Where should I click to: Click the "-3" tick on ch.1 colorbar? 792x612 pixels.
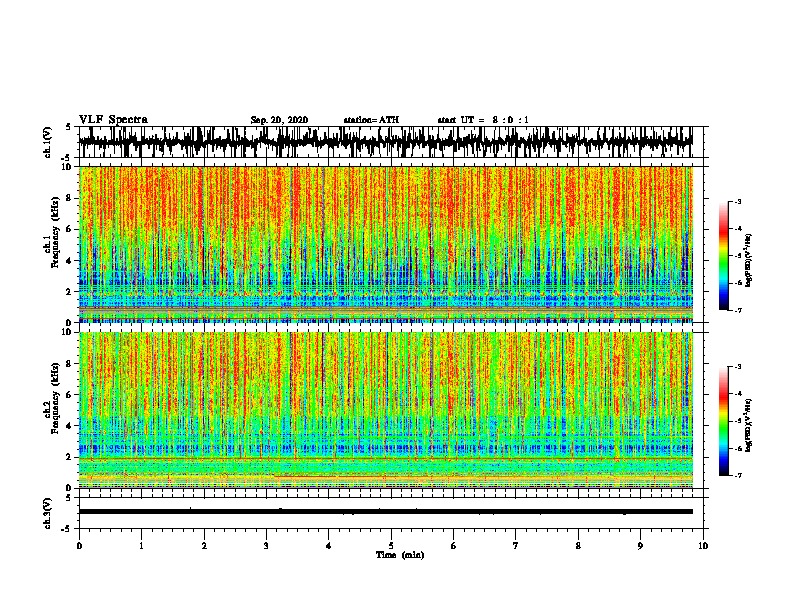[737, 201]
